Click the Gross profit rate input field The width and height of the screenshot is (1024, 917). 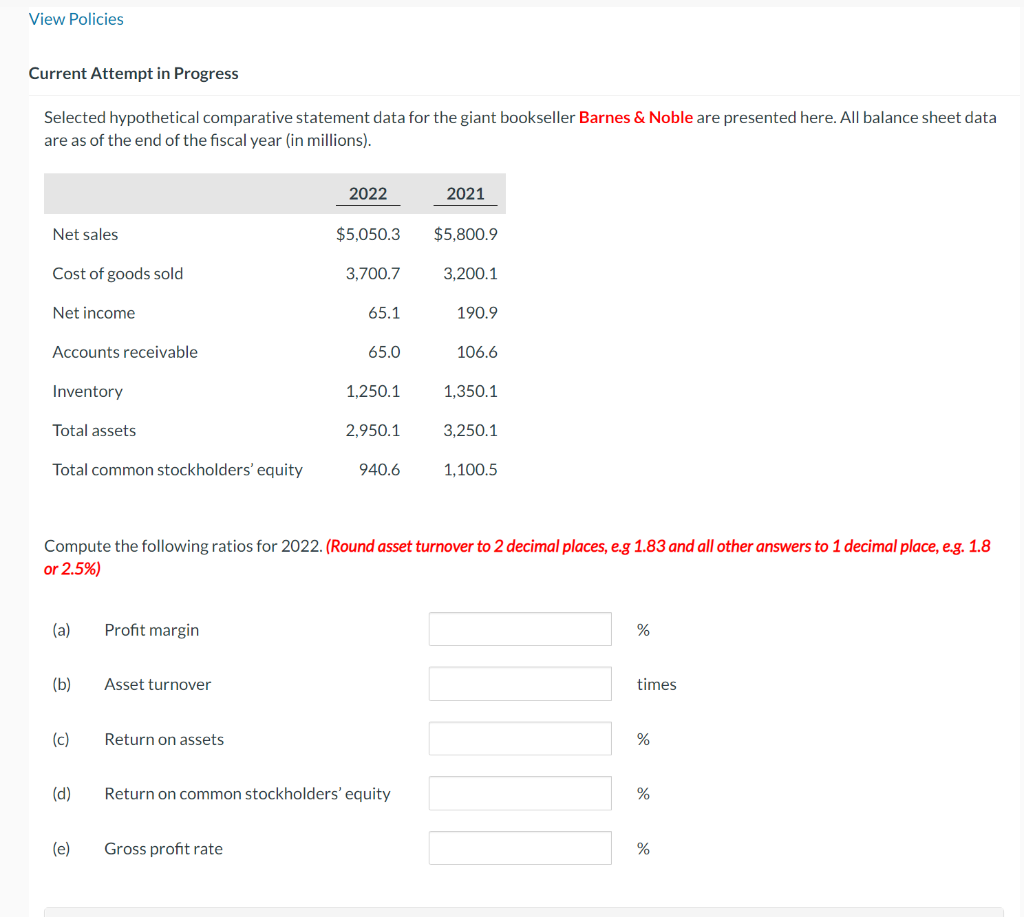520,847
